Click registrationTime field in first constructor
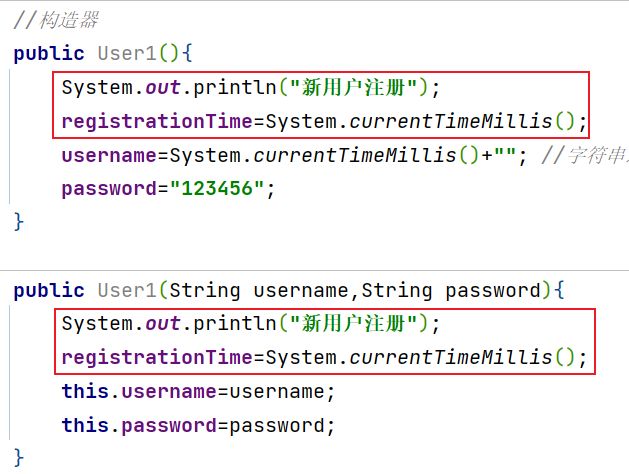Viewport: 629px width, 474px height. [x=157, y=122]
